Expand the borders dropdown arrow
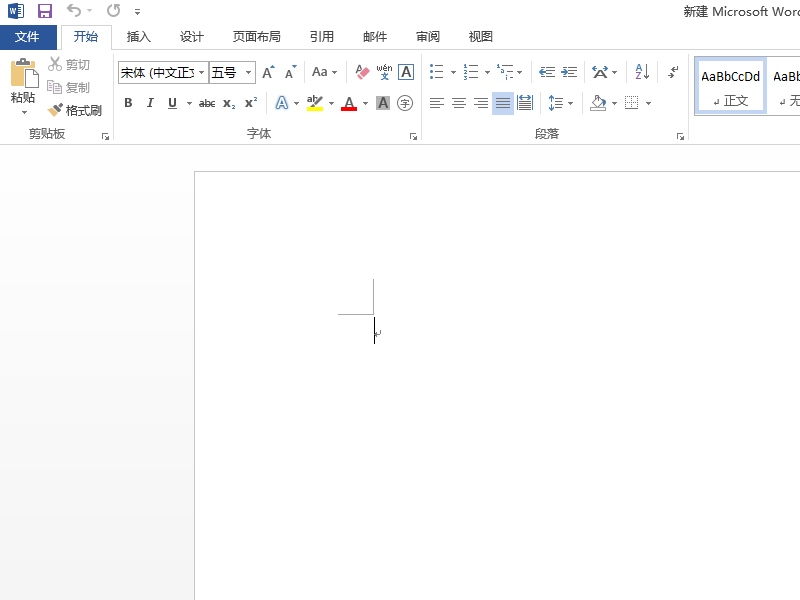Viewport: 800px width, 600px height. pyautogui.click(x=648, y=104)
